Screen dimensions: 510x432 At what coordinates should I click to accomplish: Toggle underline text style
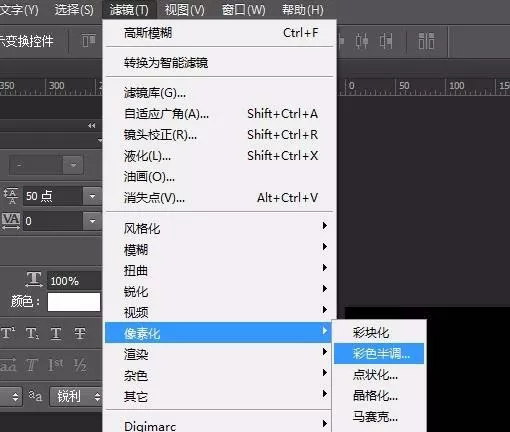click(x=56, y=333)
